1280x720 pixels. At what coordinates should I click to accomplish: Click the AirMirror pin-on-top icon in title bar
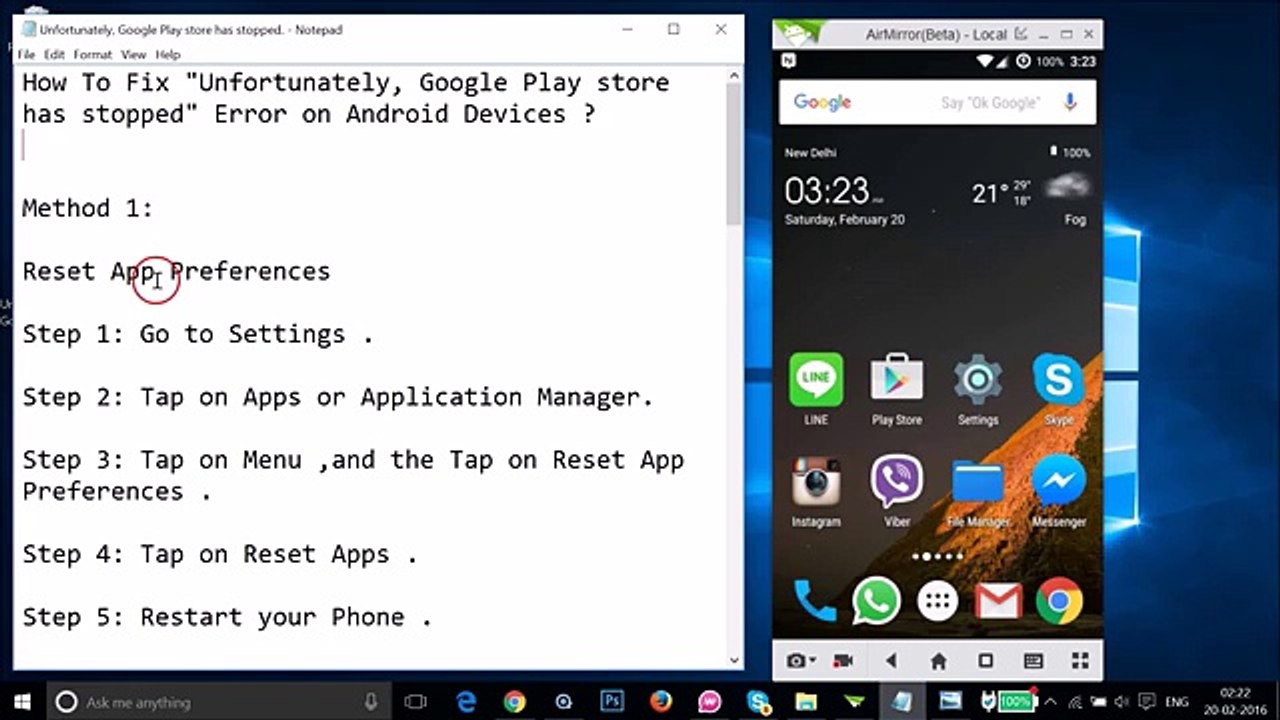click(1020, 34)
